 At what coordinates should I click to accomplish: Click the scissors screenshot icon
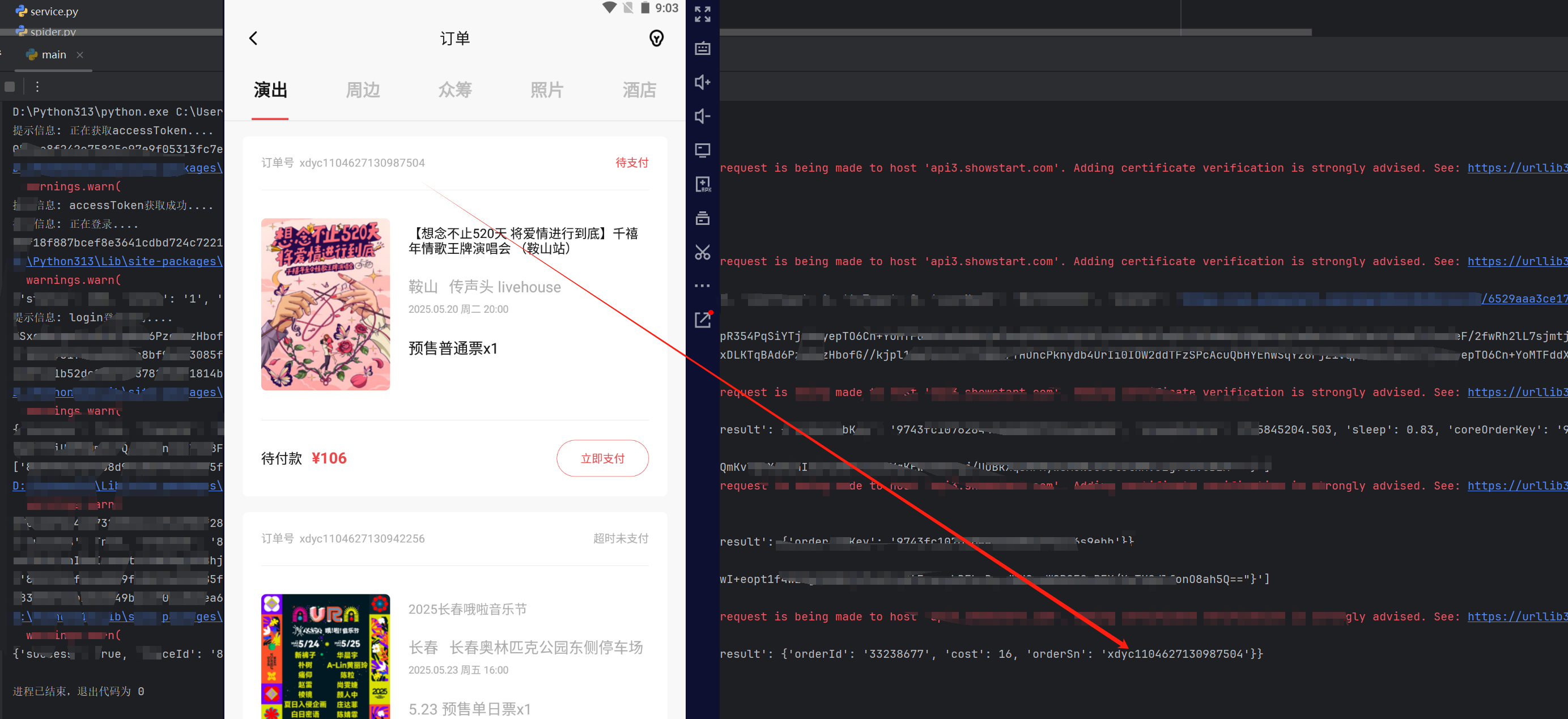click(x=703, y=252)
